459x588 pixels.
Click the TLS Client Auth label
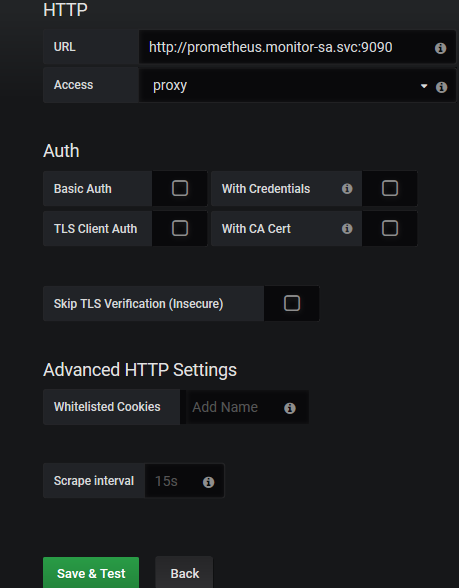[x=95, y=228]
